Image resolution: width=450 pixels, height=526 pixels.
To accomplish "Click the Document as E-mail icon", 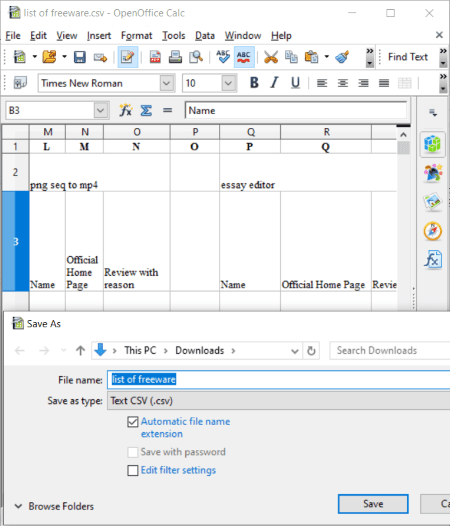I will pos(100,57).
